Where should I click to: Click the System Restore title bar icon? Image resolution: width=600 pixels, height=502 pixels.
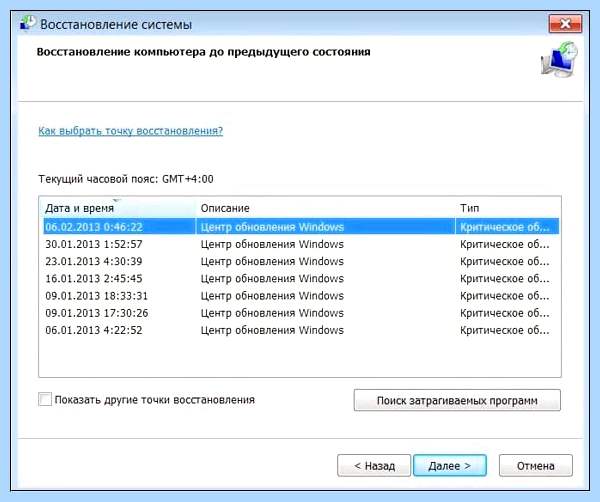pos(28,23)
